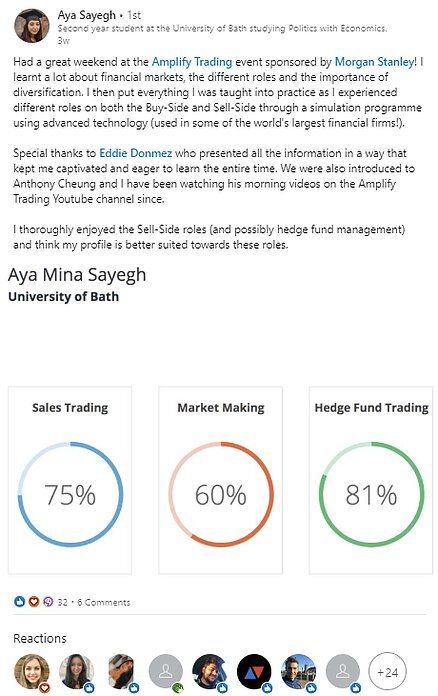This screenshot has height=696, width=438.
Task: Open the man near building avatar
Action: (x=298, y=672)
